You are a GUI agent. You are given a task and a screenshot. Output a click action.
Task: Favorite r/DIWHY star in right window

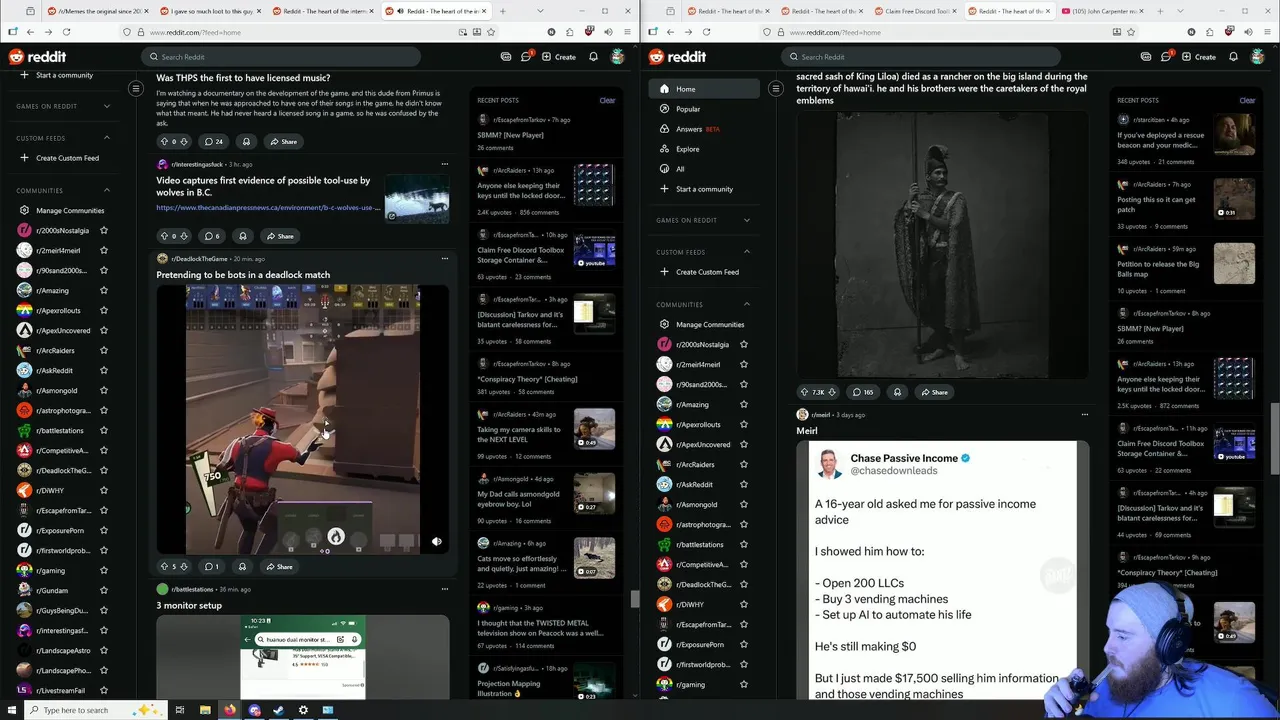coord(743,604)
